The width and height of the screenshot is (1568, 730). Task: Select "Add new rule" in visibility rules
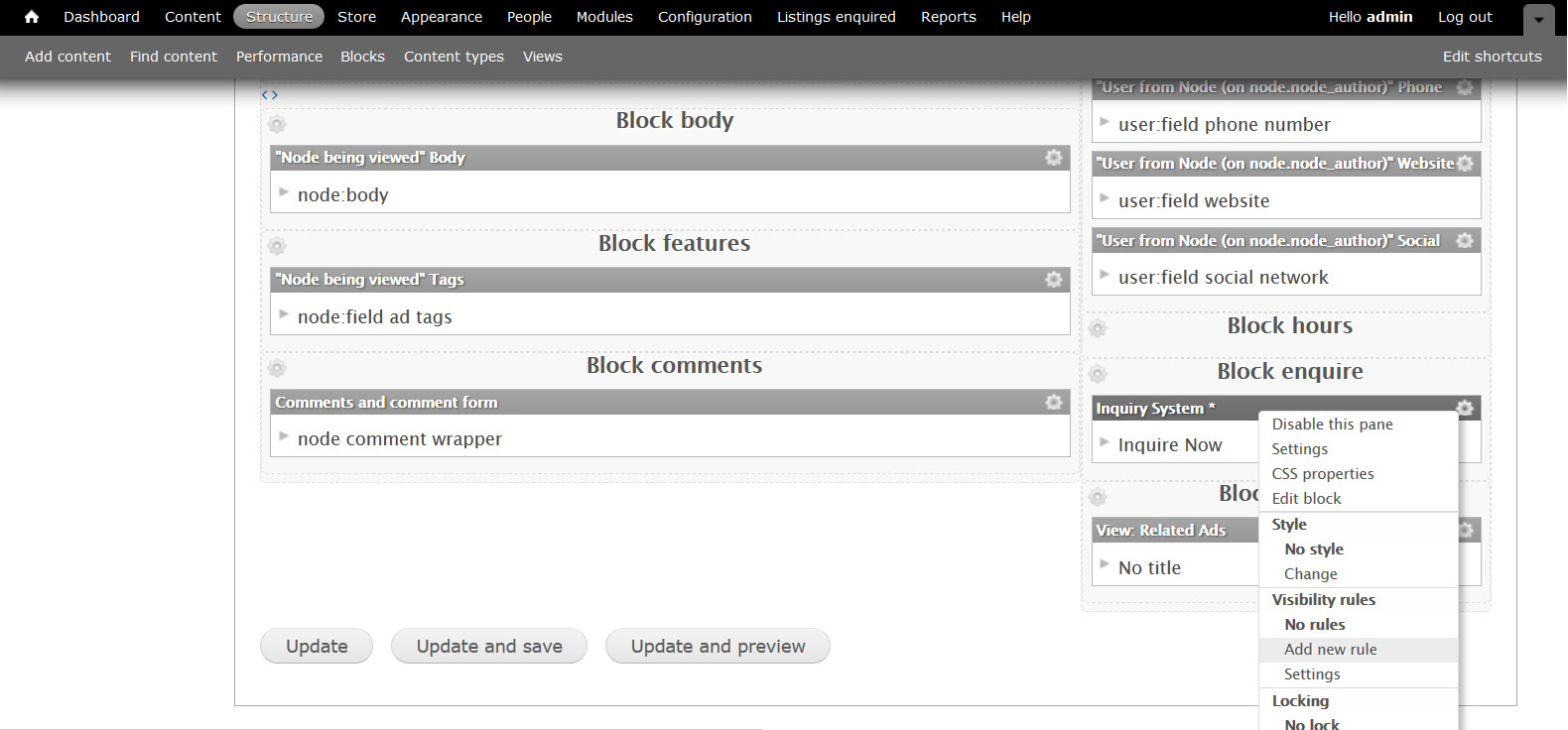(x=1330, y=650)
